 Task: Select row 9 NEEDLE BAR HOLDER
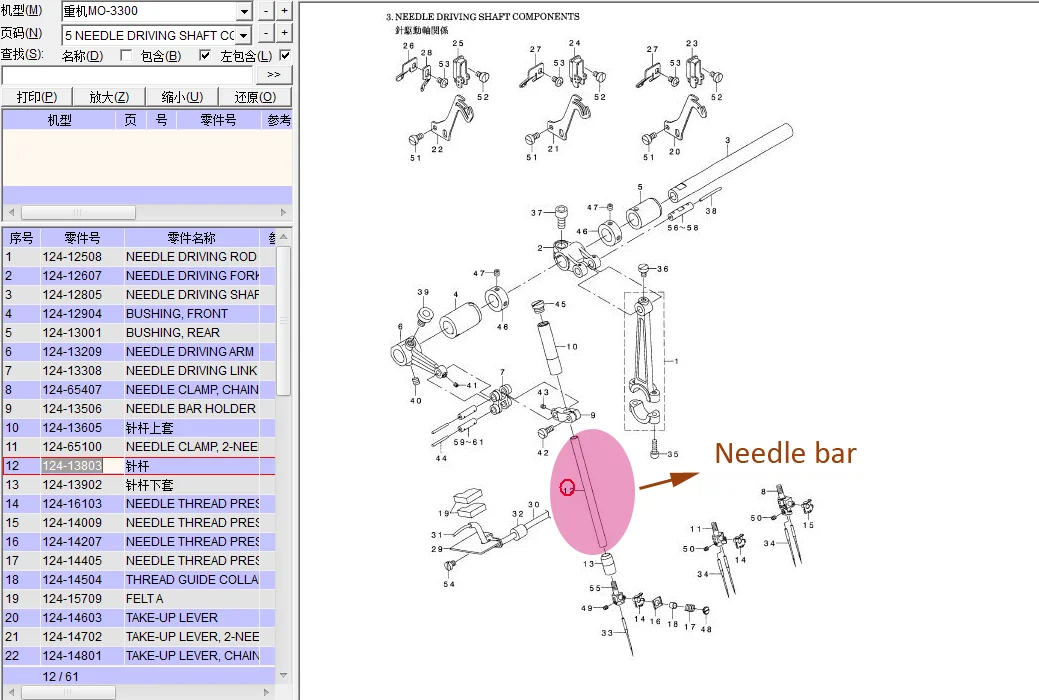(x=139, y=409)
